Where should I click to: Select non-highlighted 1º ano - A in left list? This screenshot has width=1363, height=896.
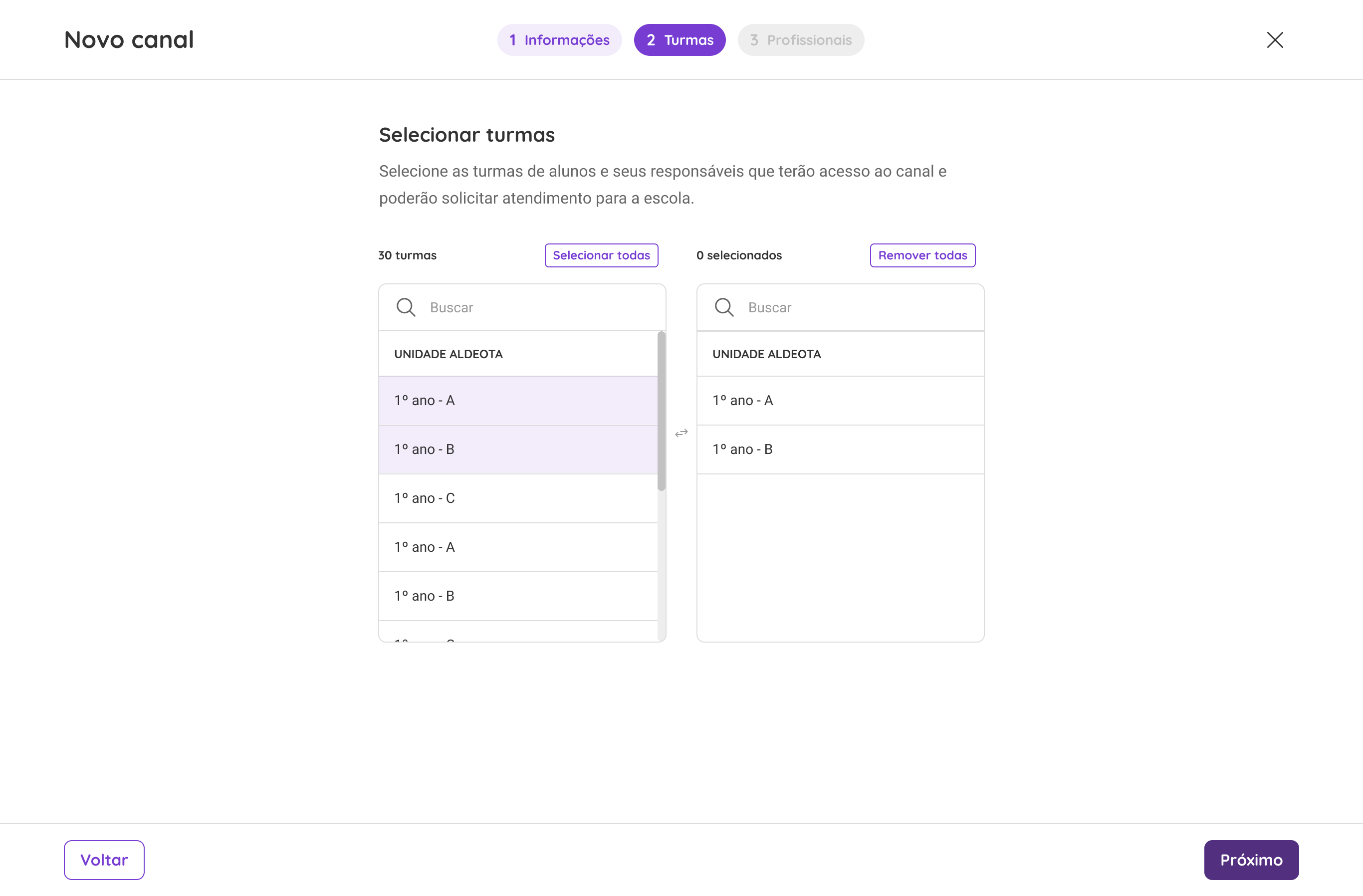518,547
